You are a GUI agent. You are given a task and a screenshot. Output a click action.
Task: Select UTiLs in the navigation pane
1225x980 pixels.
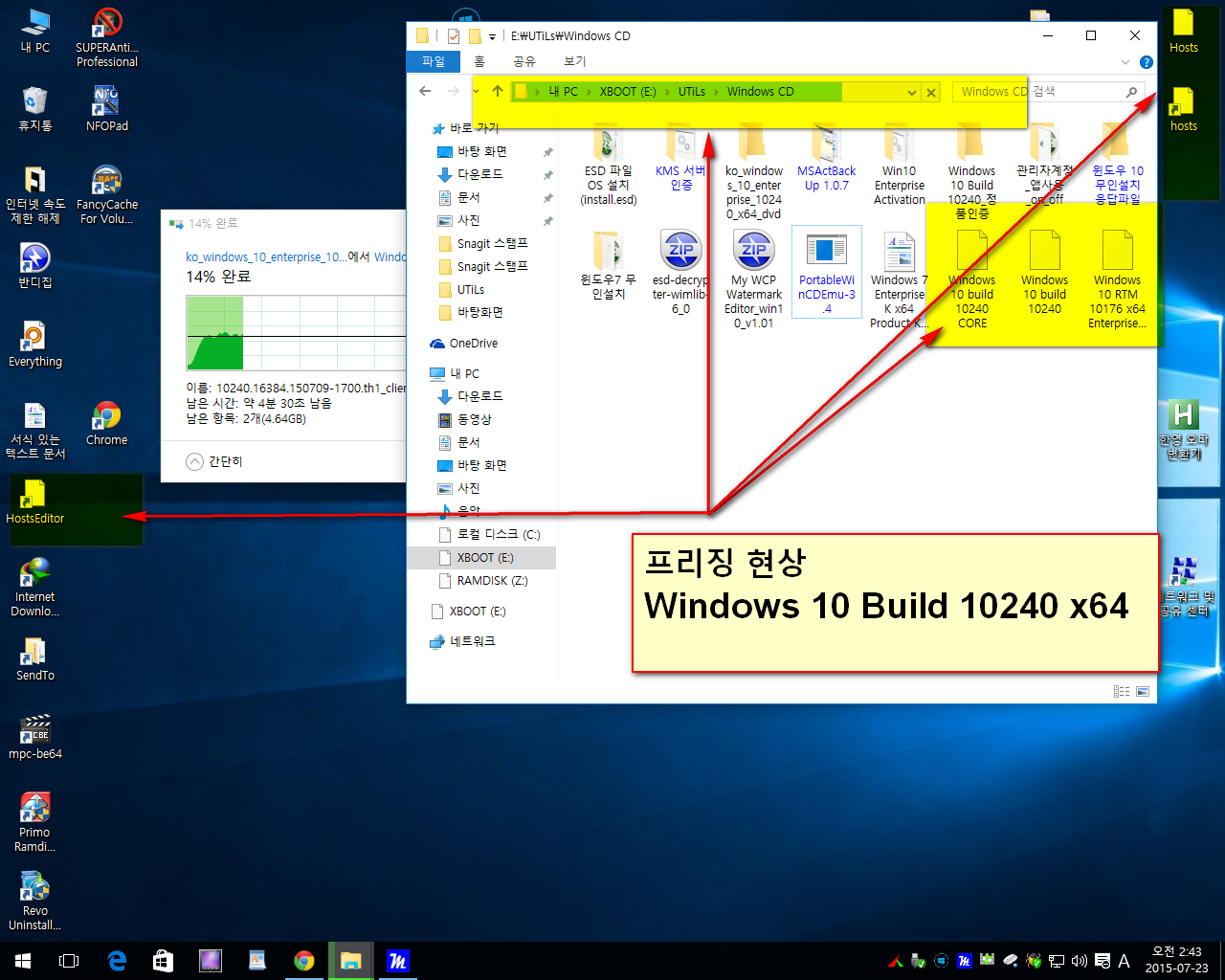471,289
